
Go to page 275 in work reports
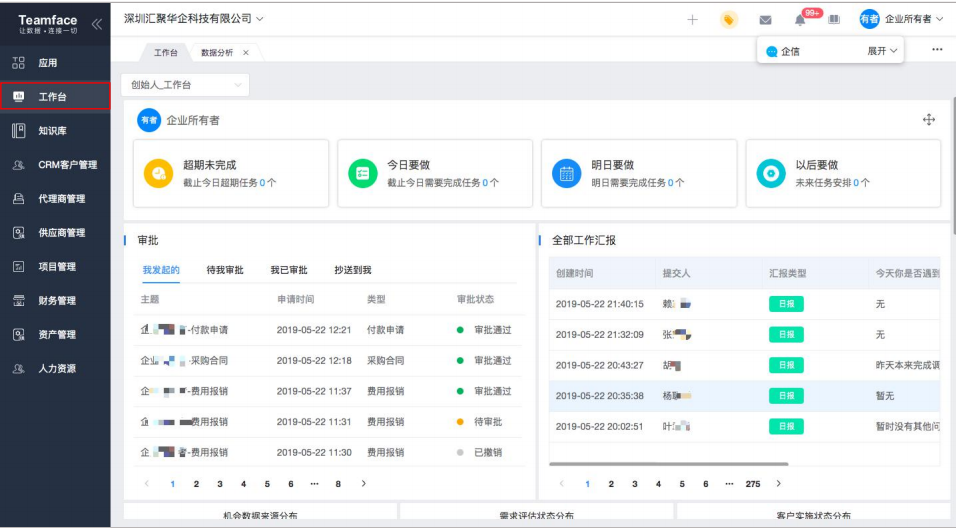(753, 483)
